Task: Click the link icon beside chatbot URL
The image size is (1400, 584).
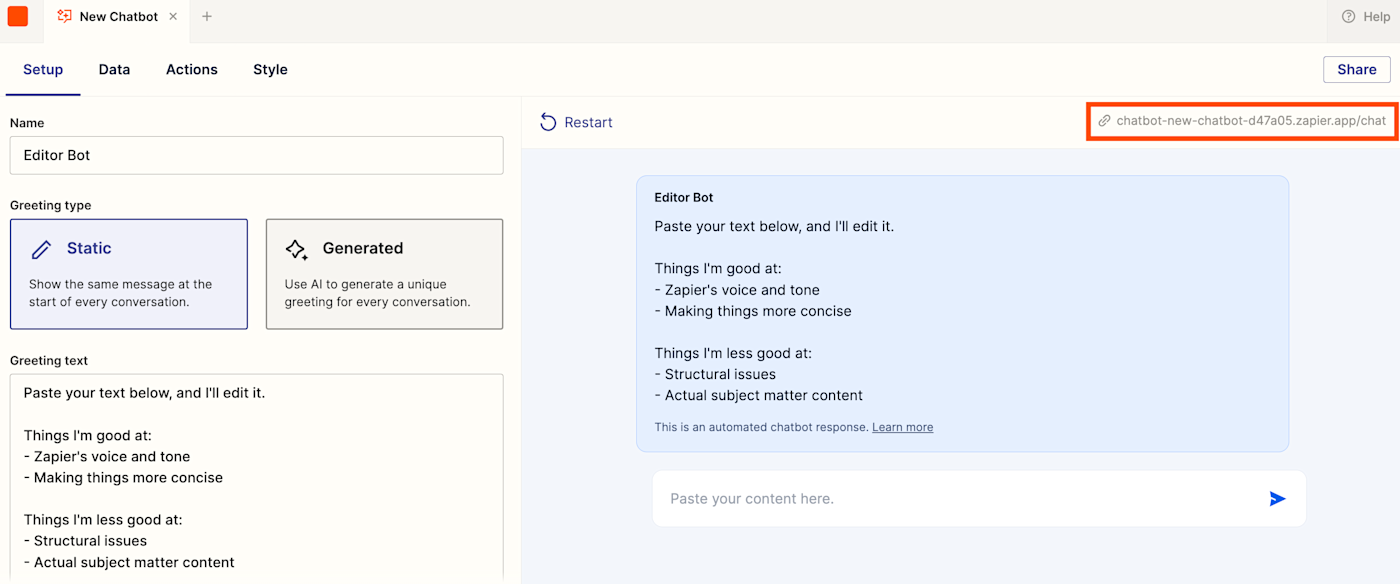Action: click(x=1104, y=121)
